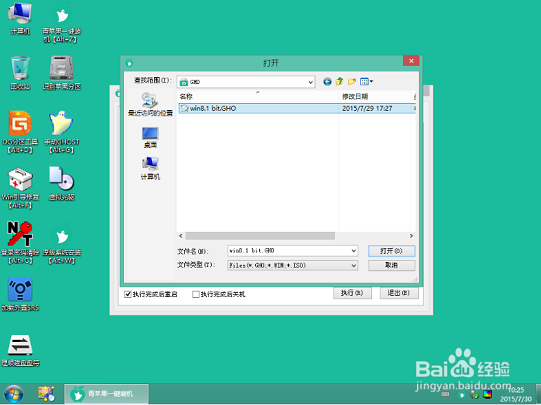Sort by the 名称 column header
The height and width of the screenshot is (405, 541).
pos(258,96)
